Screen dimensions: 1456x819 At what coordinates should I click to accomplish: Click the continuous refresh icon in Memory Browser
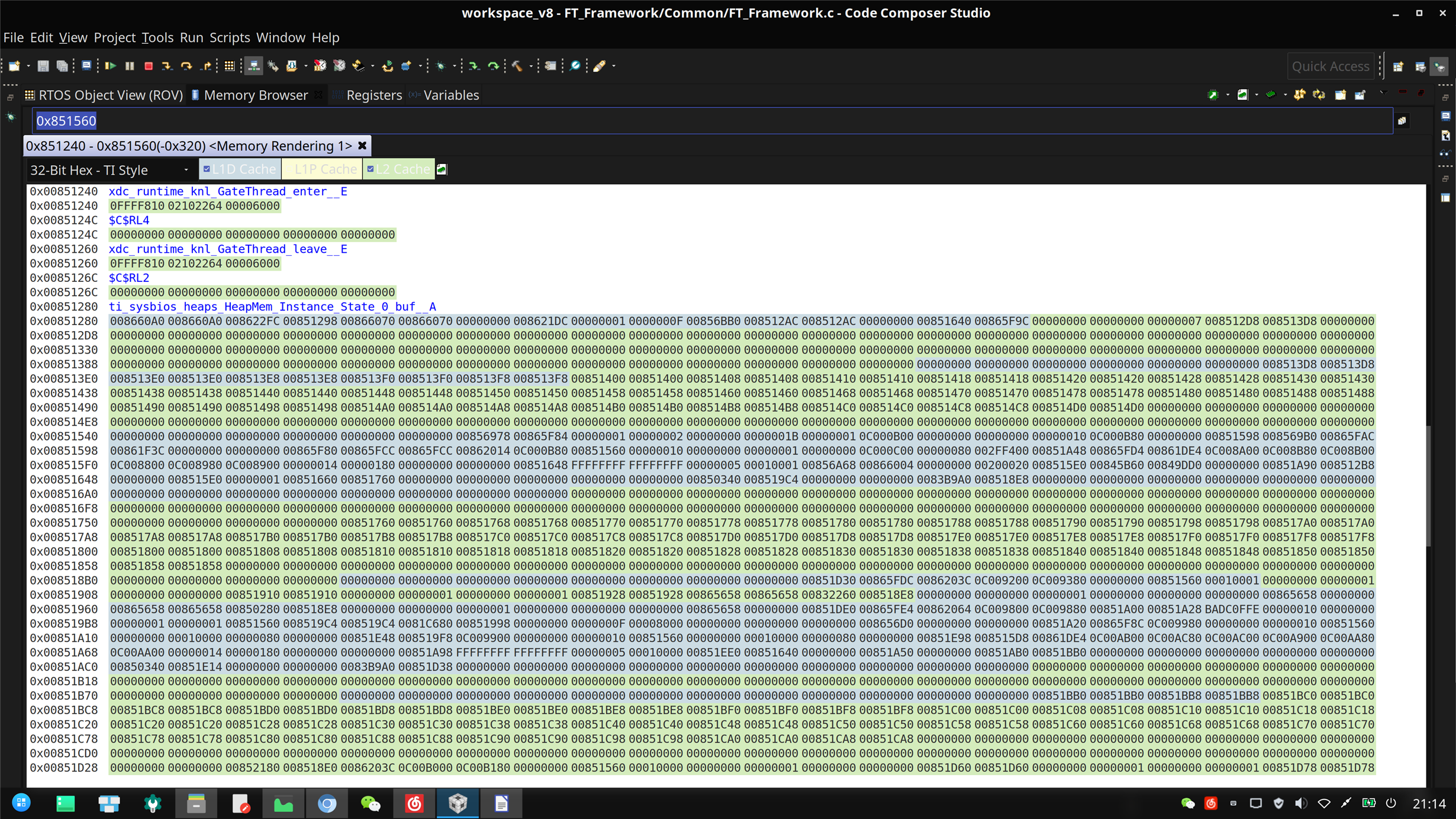pyautogui.click(x=1319, y=95)
